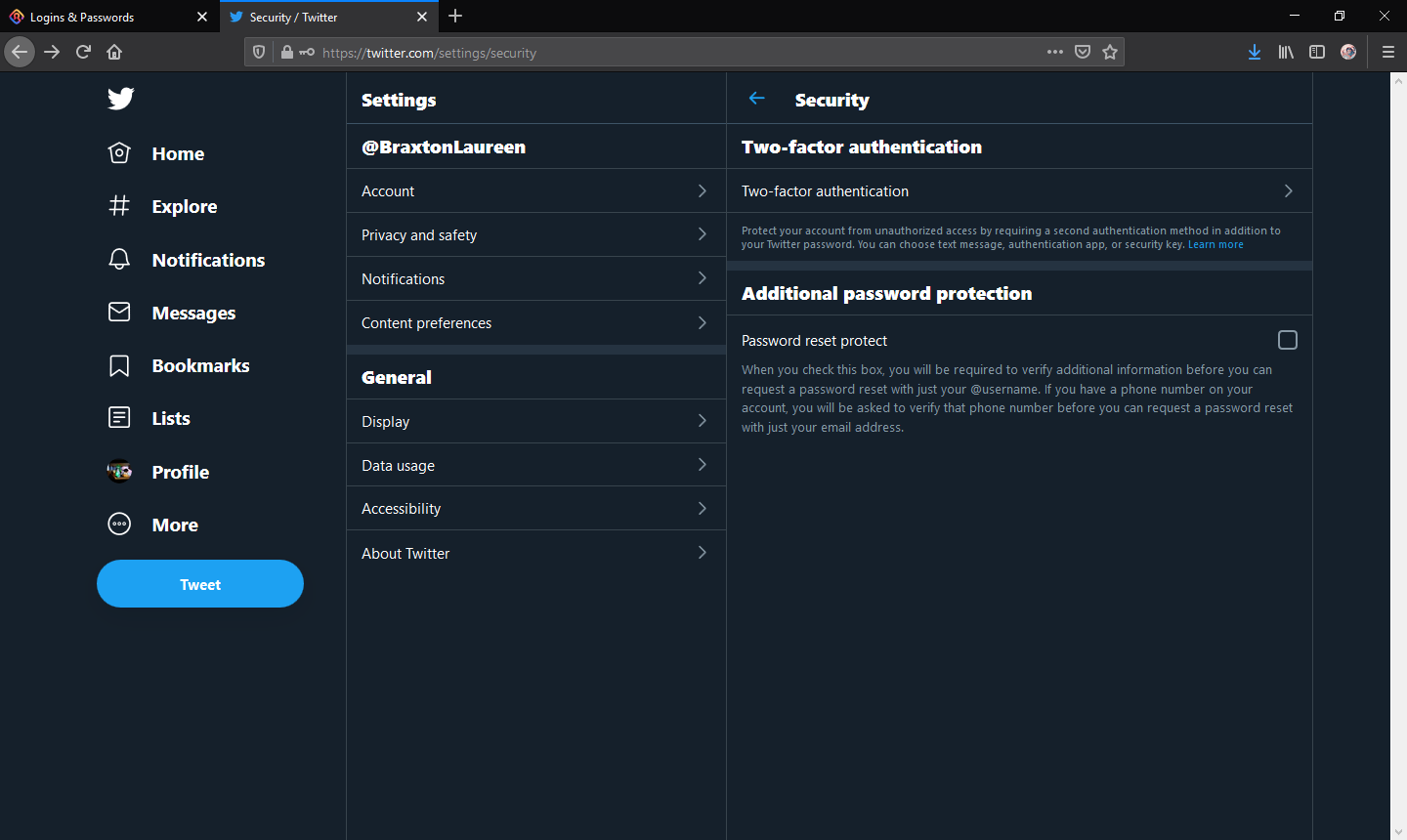Viewport: 1407px width, 840px height.
Task: Open Two-factor authentication chevron
Action: 1288,191
